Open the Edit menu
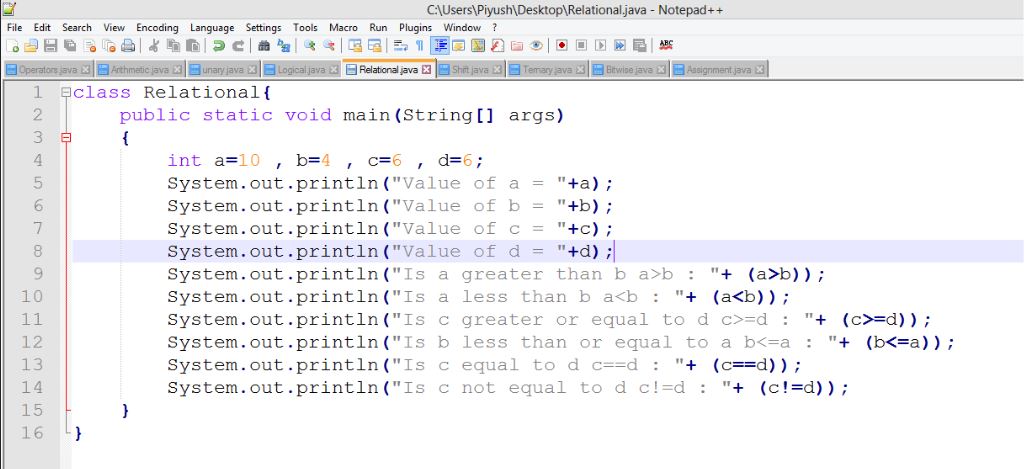This screenshot has height=469, width=1025. [42, 27]
